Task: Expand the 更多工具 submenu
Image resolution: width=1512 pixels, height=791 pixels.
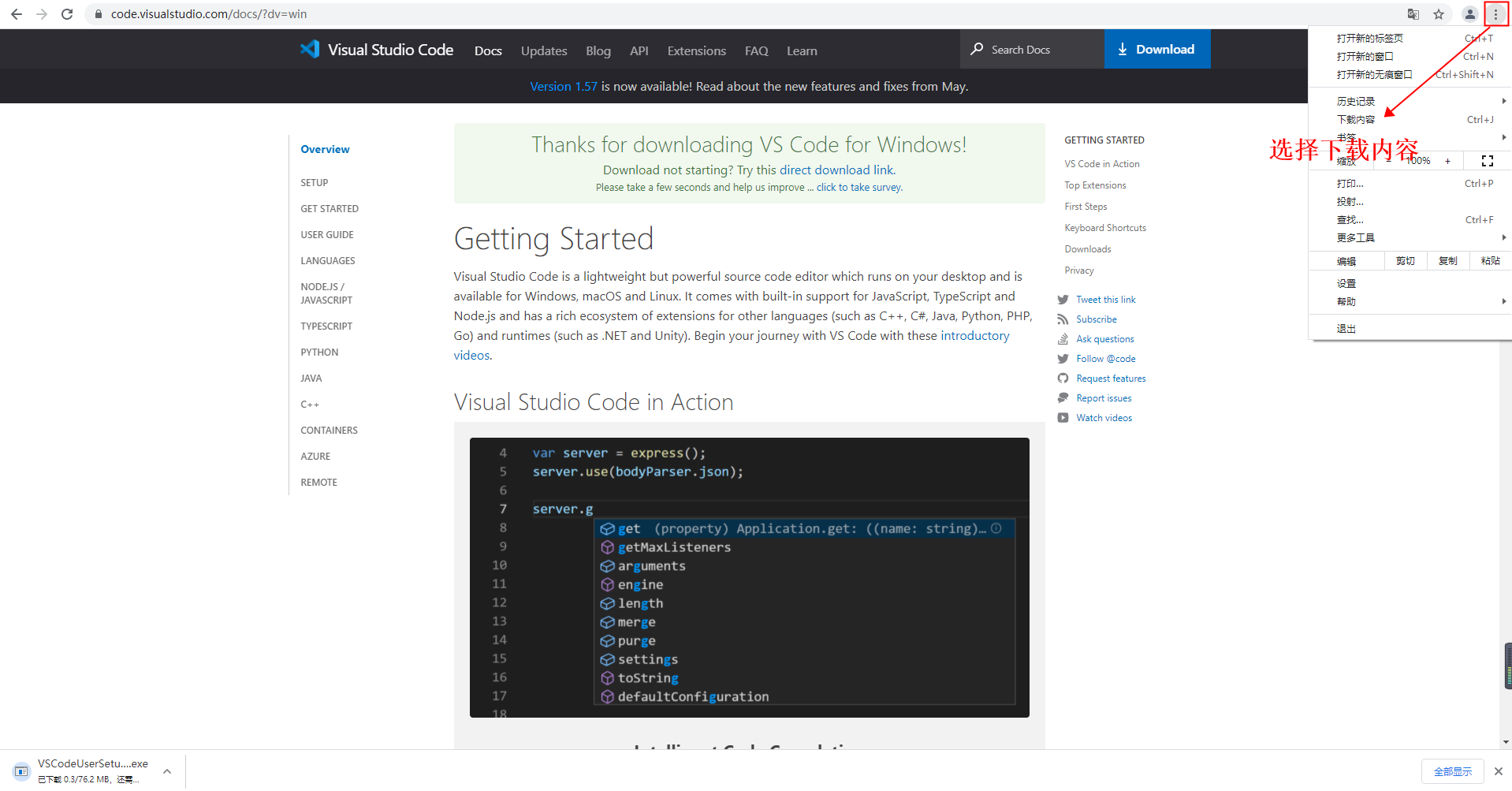Action: click(1410, 237)
